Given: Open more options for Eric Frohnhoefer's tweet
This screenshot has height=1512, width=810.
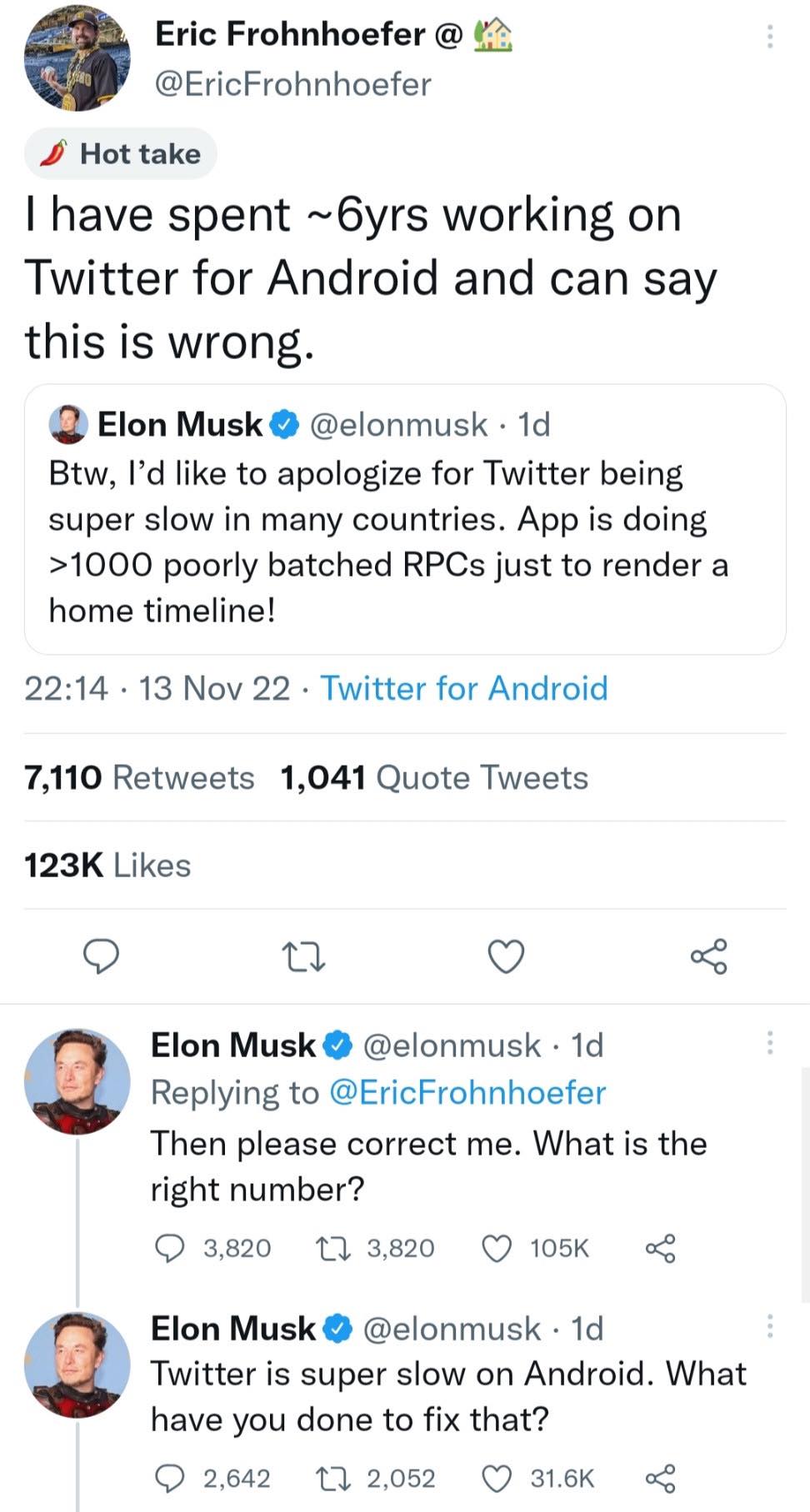Looking at the screenshot, I should 770,36.
